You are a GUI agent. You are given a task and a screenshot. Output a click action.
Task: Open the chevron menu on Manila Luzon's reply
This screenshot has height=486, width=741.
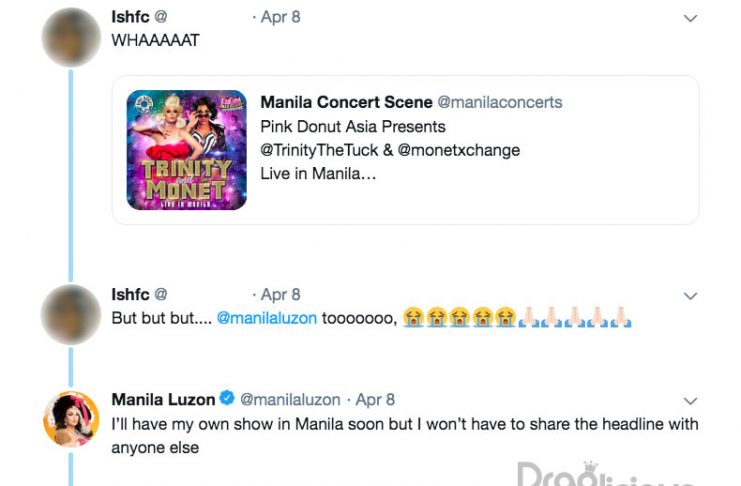pyautogui.click(x=690, y=401)
